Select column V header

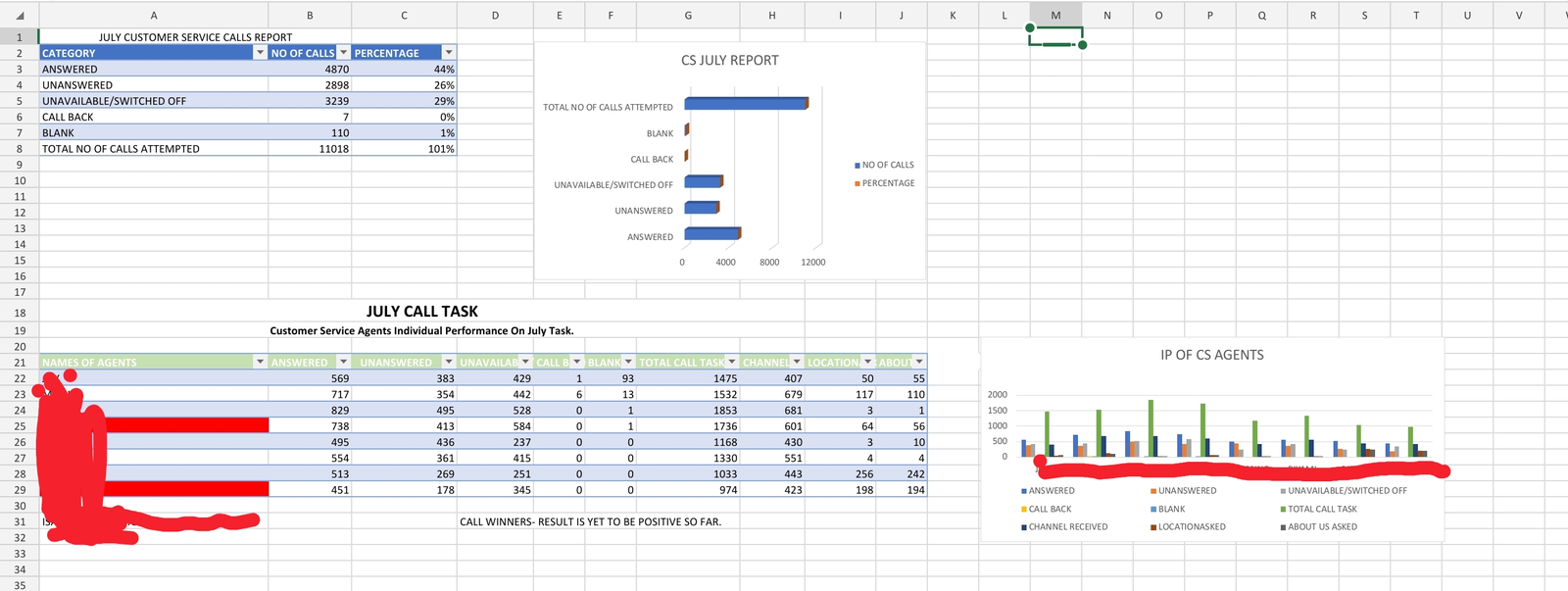tap(1519, 16)
